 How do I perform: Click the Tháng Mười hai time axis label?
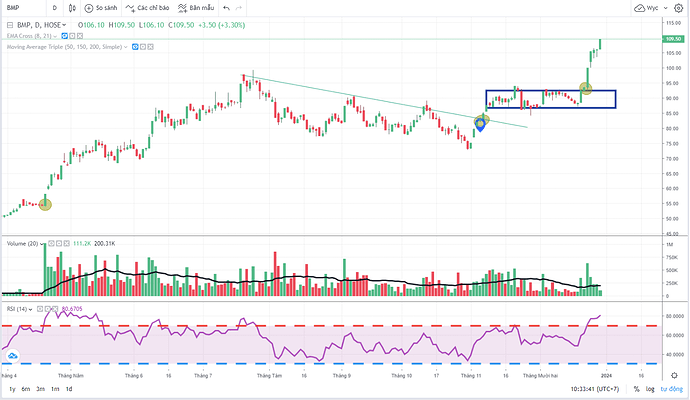tap(540, 376)
